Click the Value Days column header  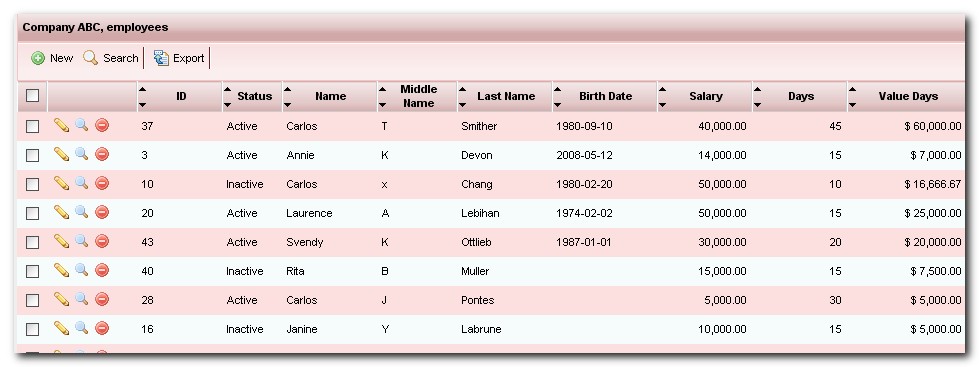pyautogui.click(x=908, y=96)
